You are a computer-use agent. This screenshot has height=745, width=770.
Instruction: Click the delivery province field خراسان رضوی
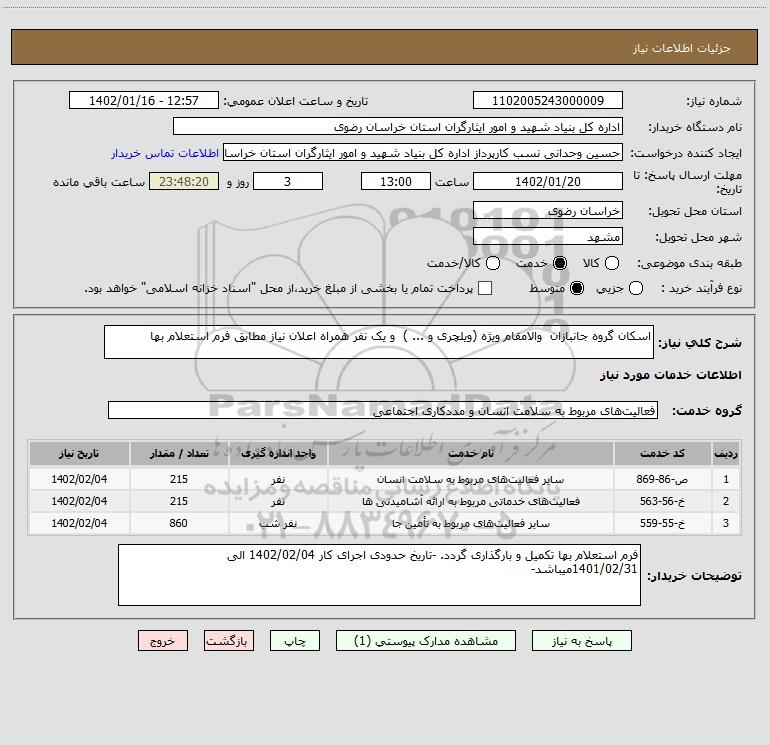(548, 211)
